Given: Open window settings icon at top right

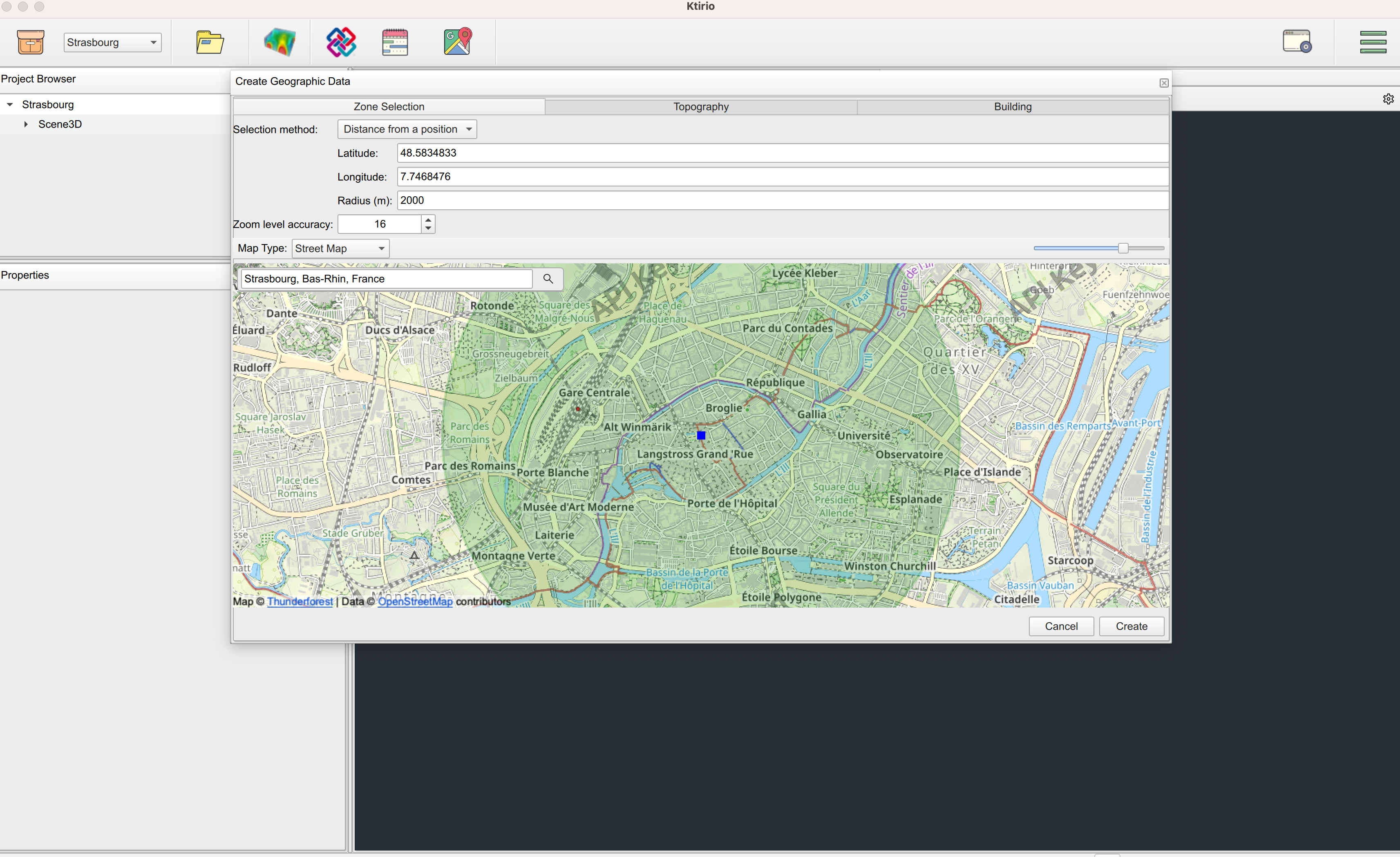Looking at the screenshot, I should (1297, 42).
